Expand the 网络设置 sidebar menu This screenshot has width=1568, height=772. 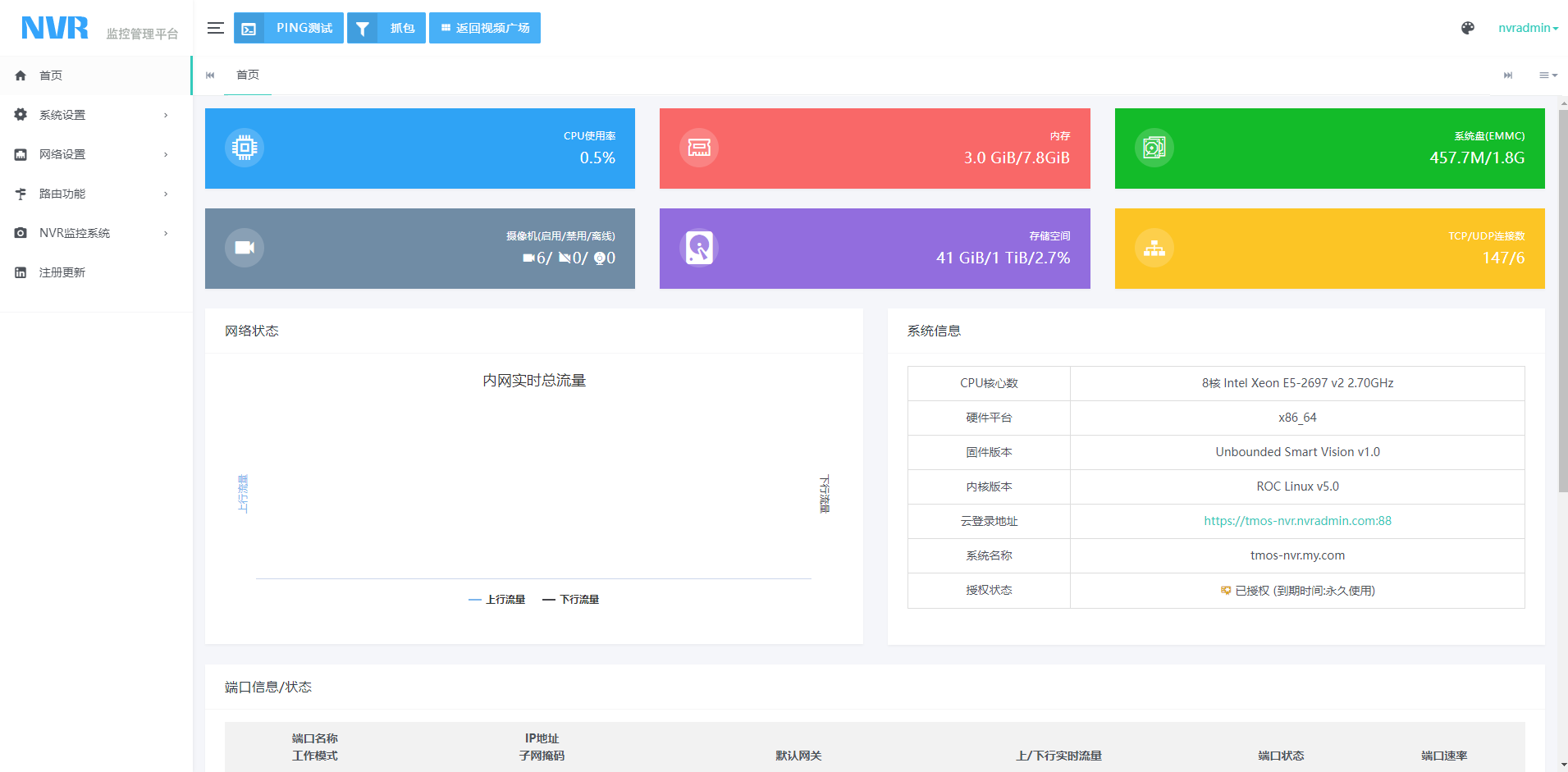click(95, 154)
